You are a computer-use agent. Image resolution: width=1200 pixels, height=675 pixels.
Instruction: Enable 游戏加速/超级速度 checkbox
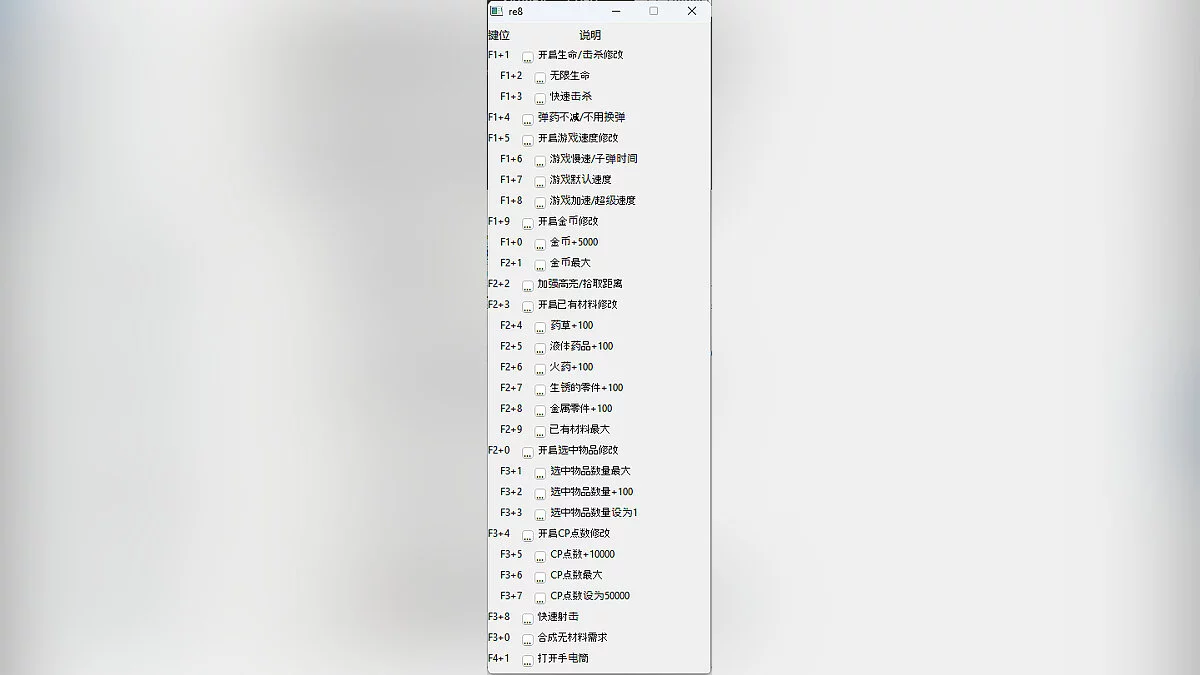click(x=540, y=202)
